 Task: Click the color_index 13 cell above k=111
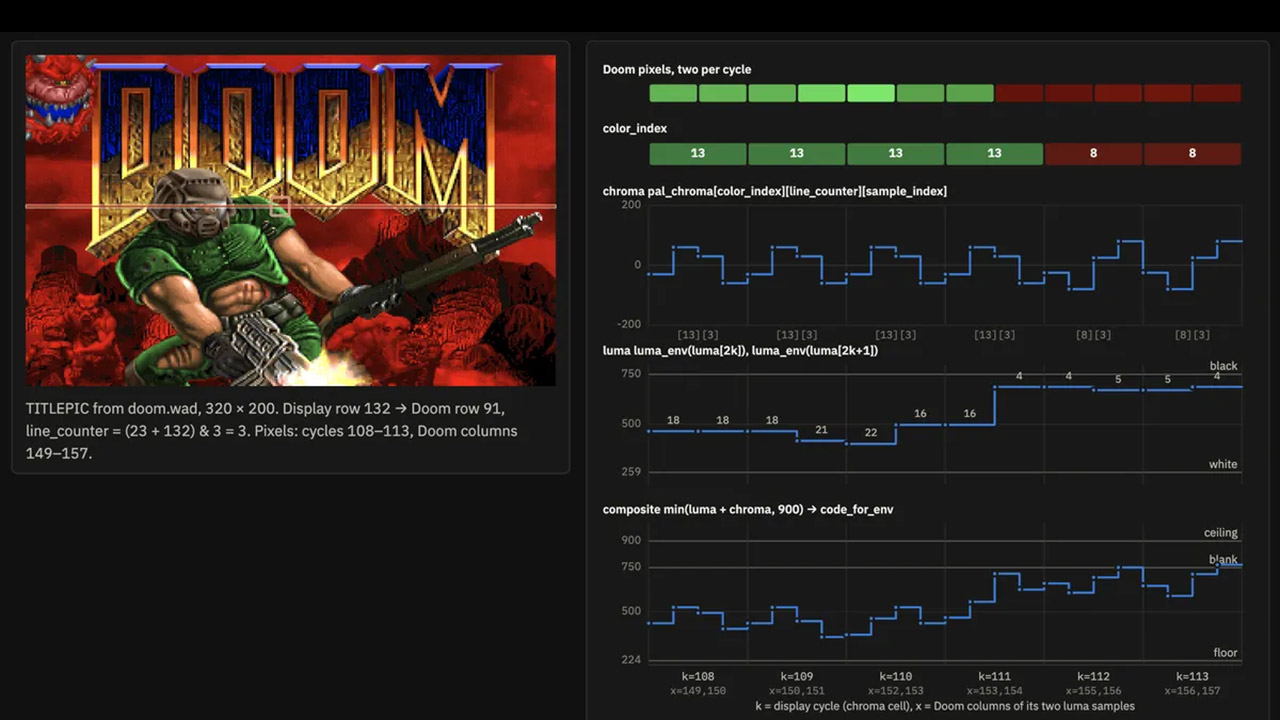click(x=994, y=153)
